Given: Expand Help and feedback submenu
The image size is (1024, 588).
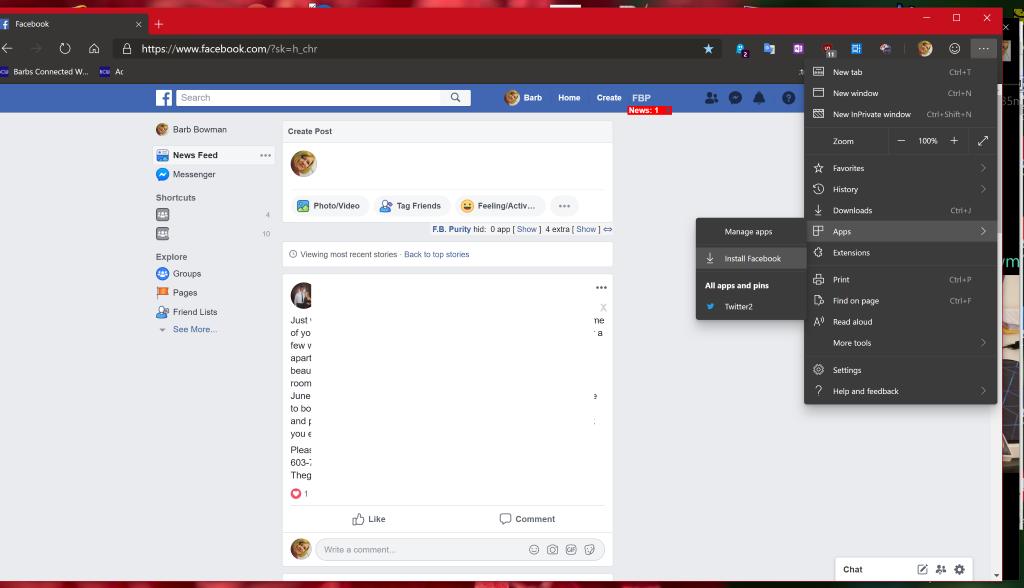Looking at the screenshot, I should [x=901, y=391].
